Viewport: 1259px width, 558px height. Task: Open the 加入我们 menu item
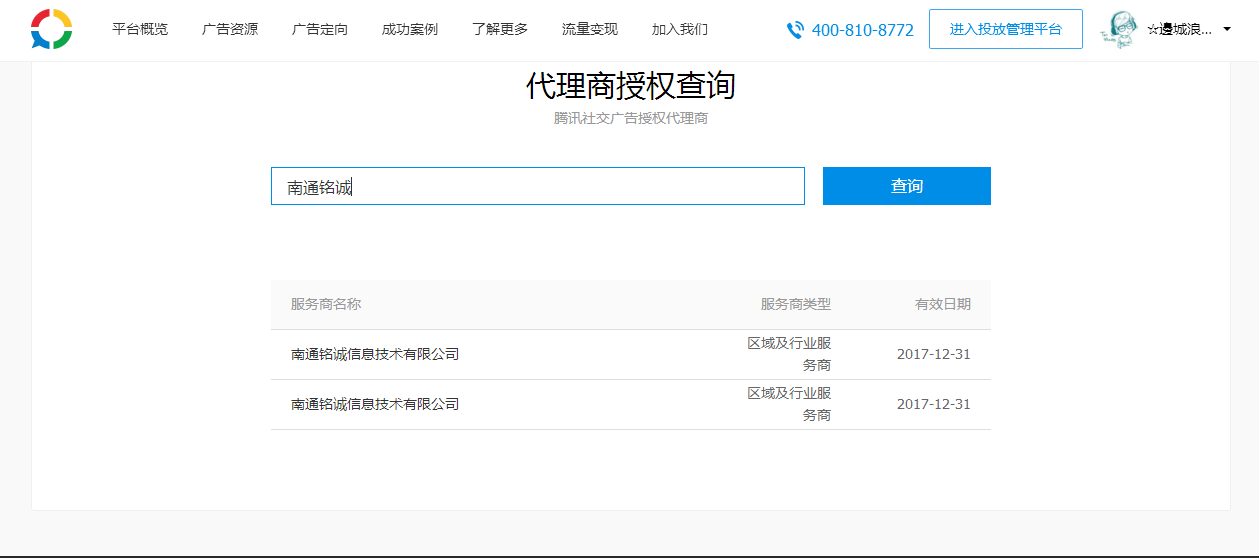coord(680,29)
